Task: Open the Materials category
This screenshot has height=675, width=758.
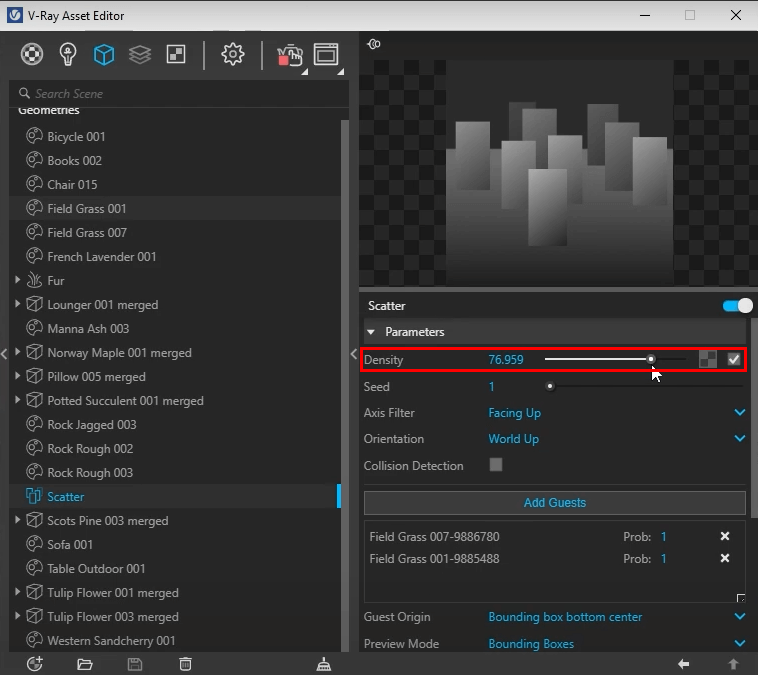Action: [32, 54]
